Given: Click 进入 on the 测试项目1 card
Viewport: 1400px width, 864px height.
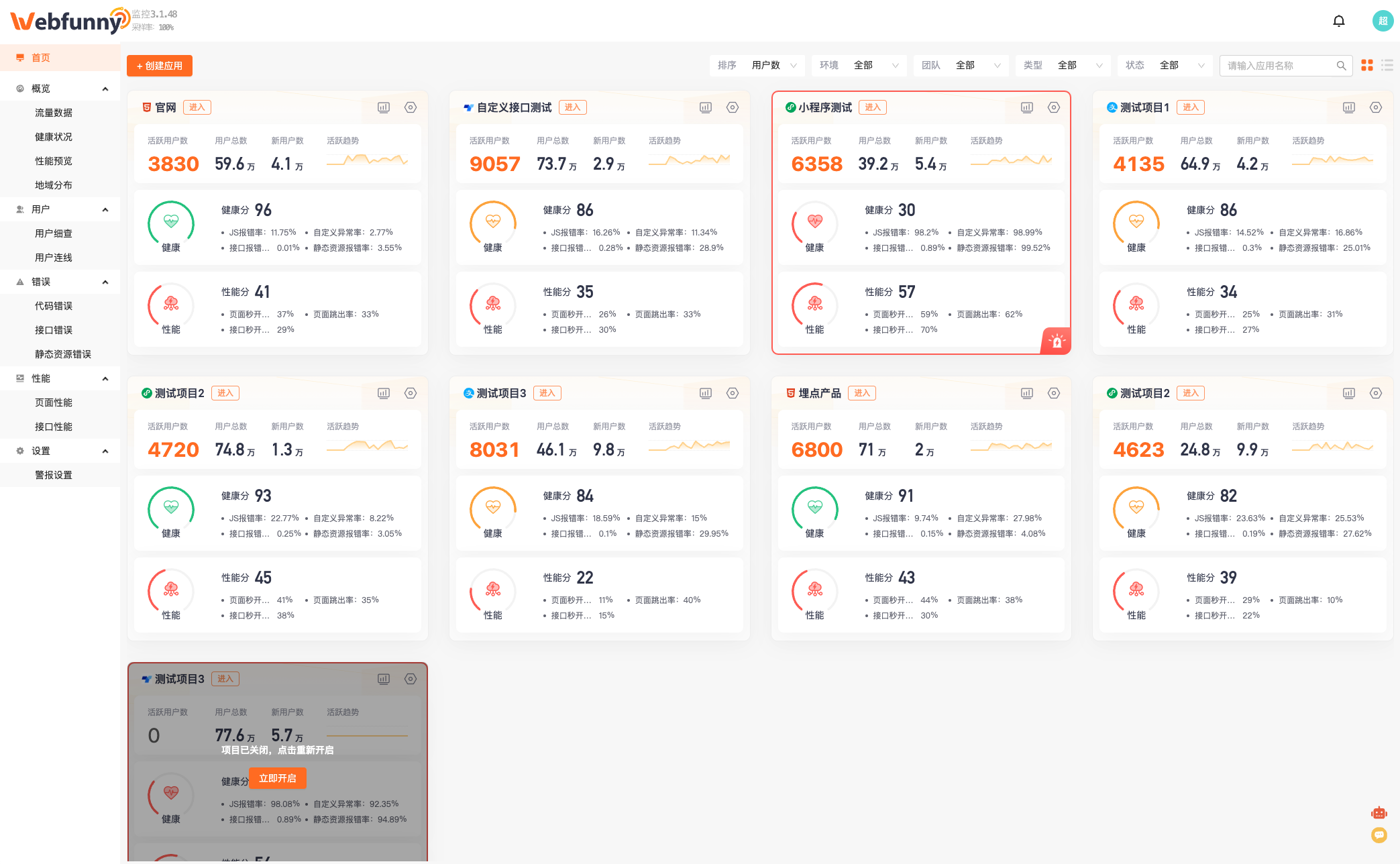Looking at the screenshot, I should point(1191,107).
